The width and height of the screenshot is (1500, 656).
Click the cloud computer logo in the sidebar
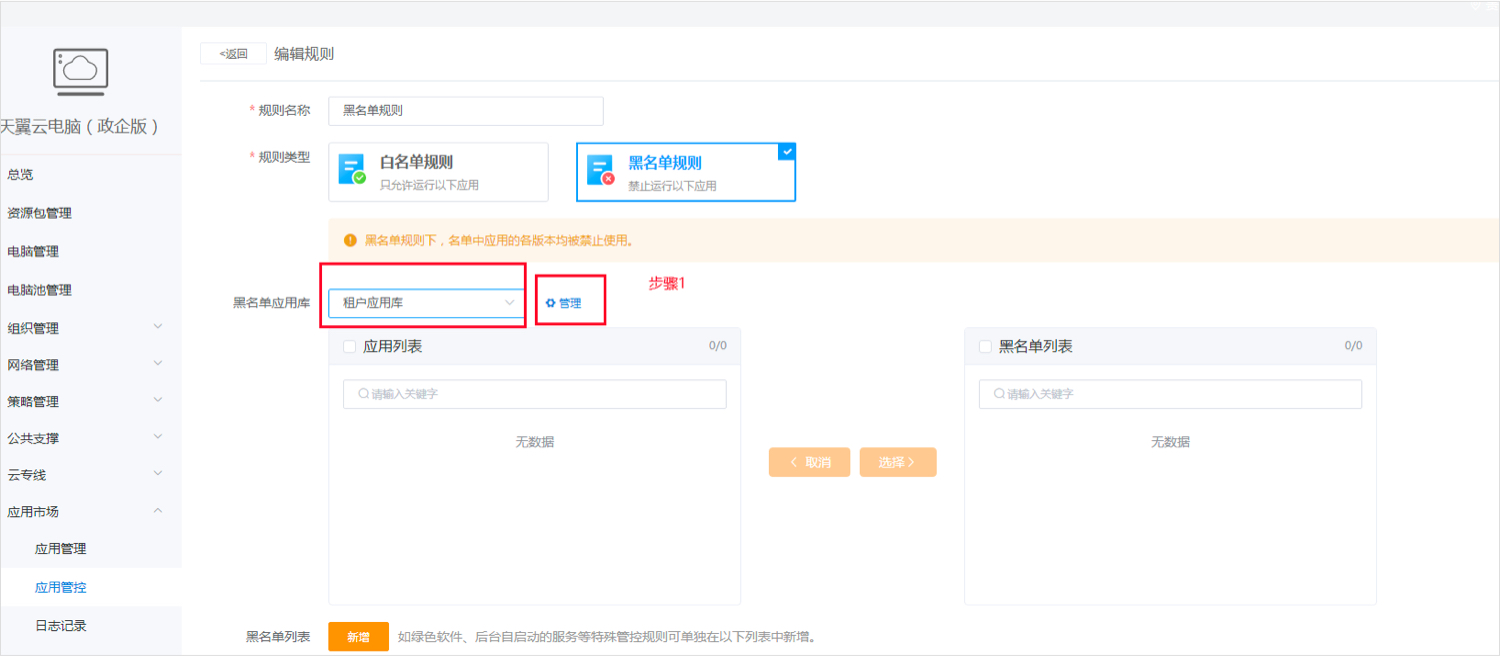point(81,72)
